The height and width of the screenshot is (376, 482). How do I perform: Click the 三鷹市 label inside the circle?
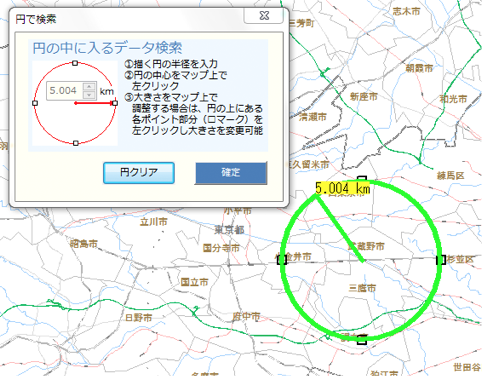coord(362,288)
